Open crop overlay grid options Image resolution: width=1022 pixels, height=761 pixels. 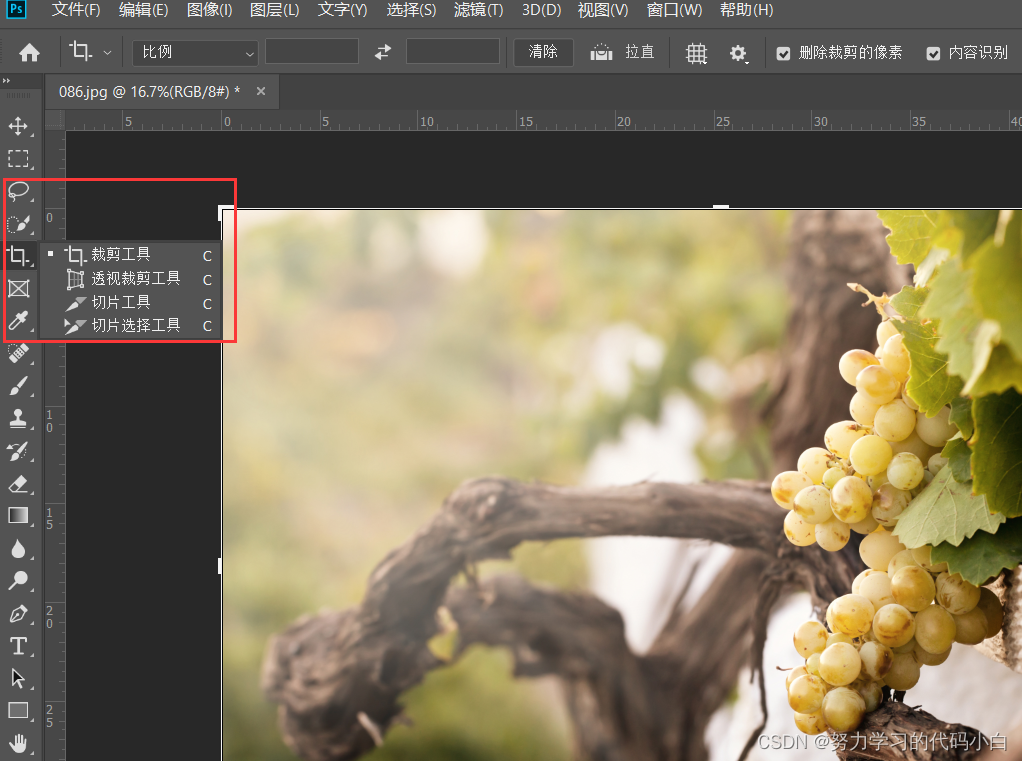coord(696,53)
